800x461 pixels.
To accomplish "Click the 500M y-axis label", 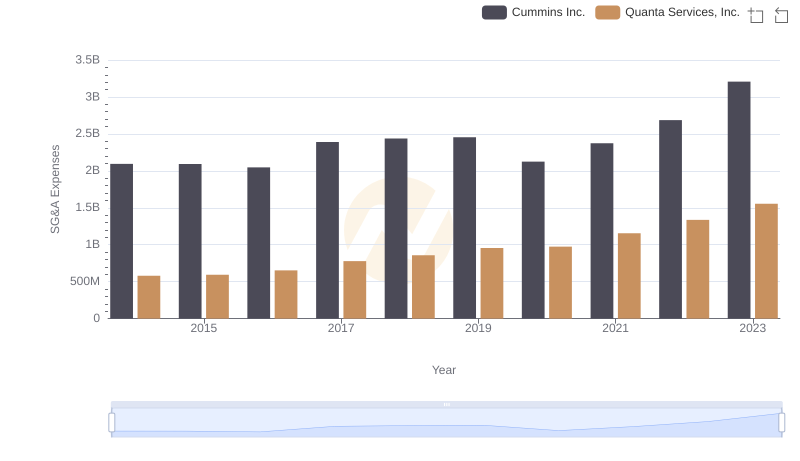I will [85, 281].
